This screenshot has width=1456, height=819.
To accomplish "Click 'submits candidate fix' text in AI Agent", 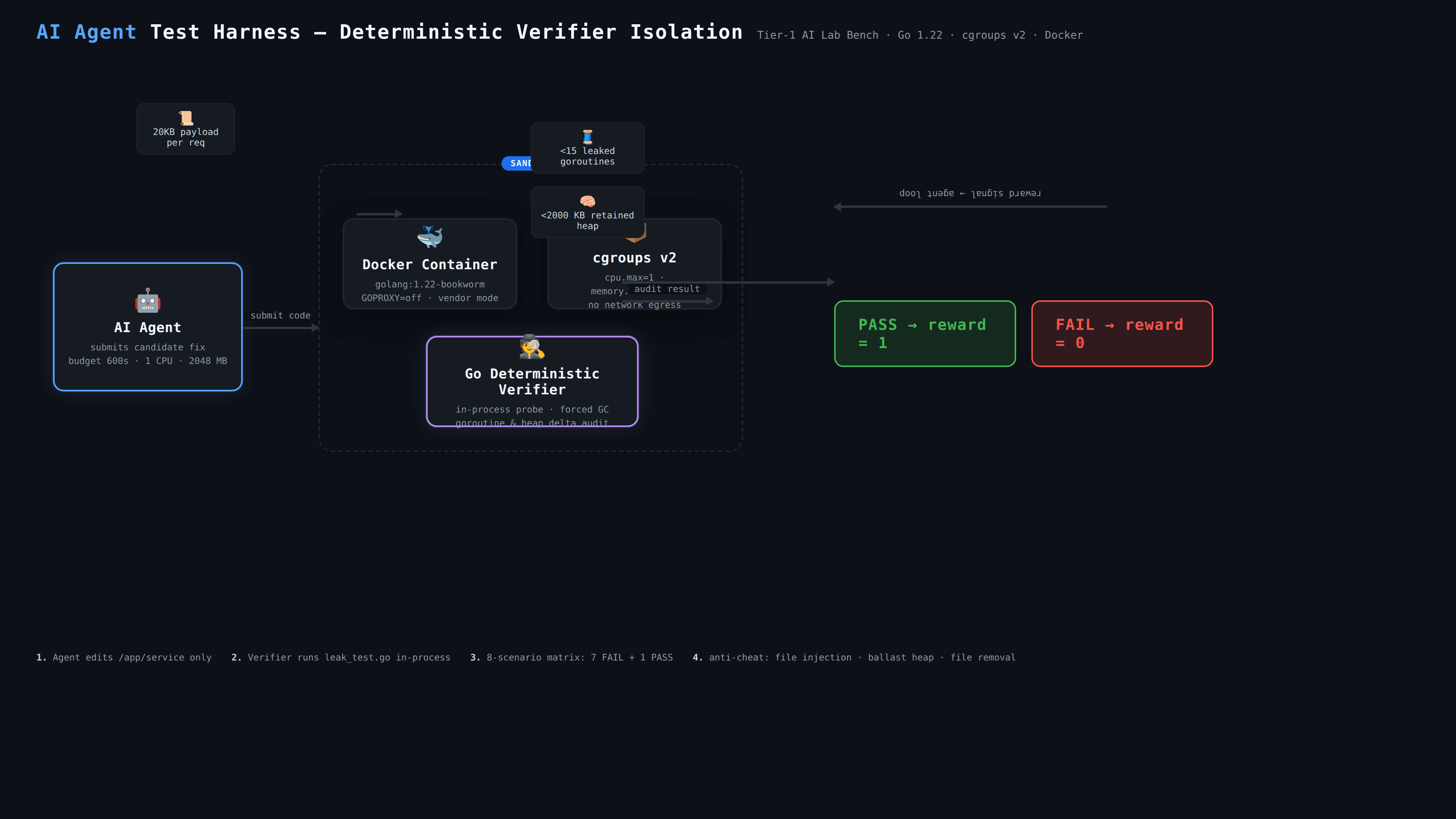I will 147,347.
